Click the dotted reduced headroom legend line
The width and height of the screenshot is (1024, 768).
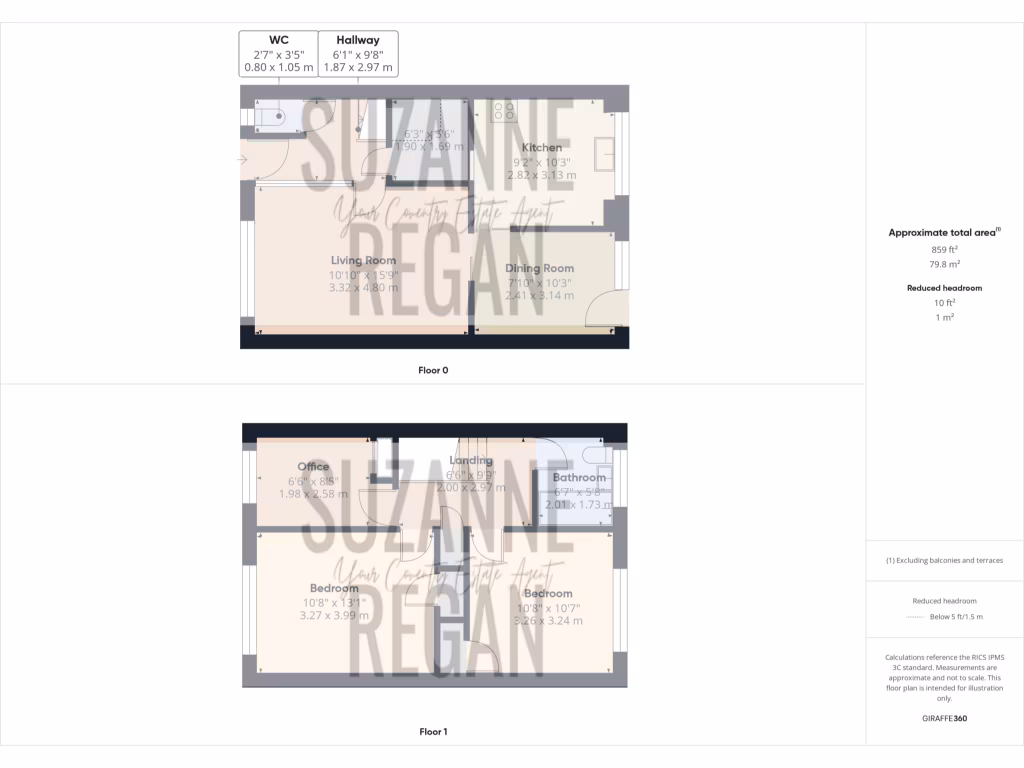pyautogui.click(x=915, y=618)
